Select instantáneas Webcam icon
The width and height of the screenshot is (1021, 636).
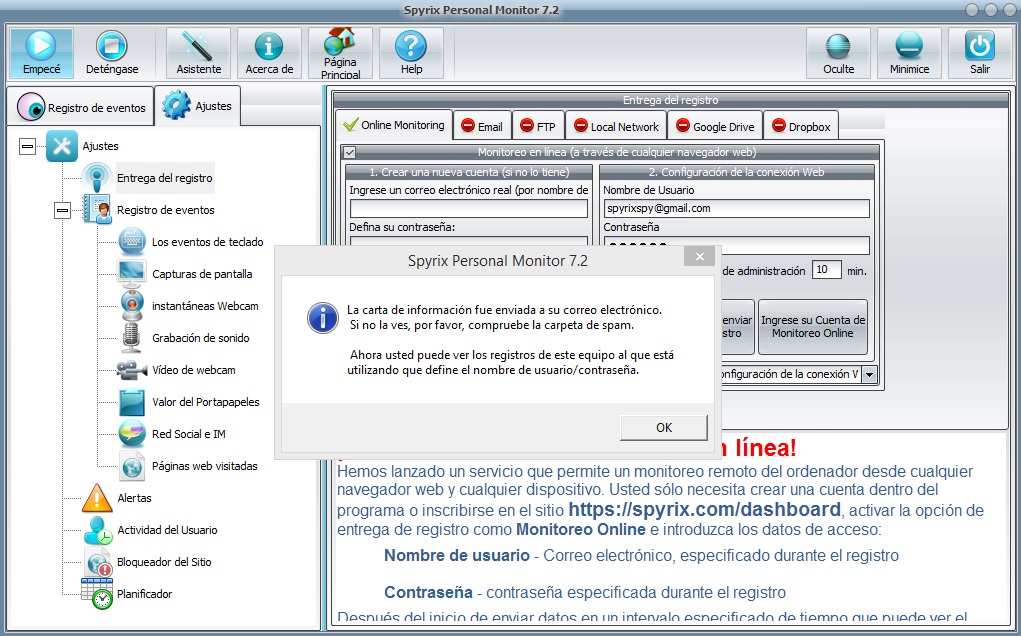[132, 305]
